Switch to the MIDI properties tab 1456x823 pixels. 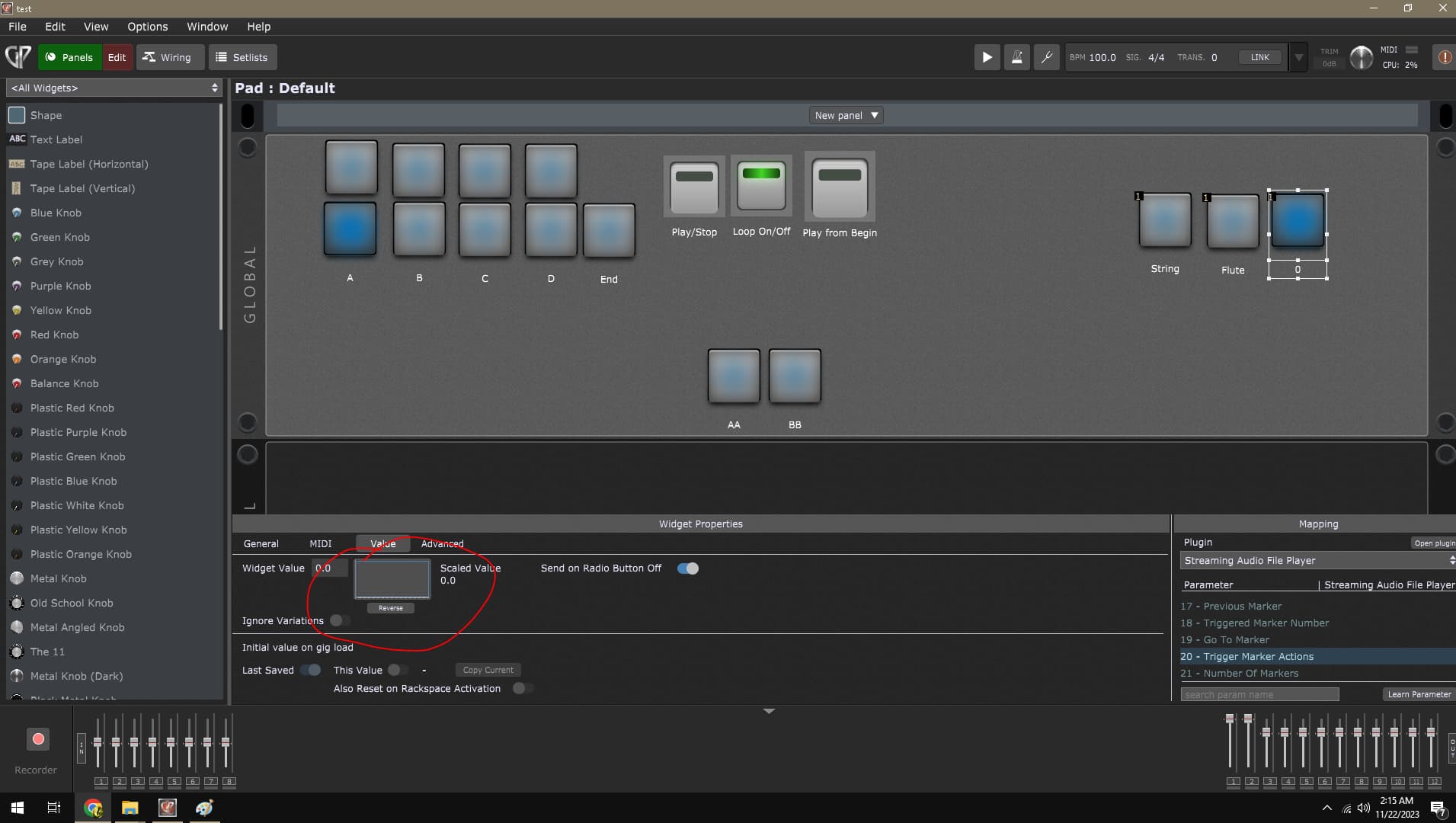click(320, 543)
